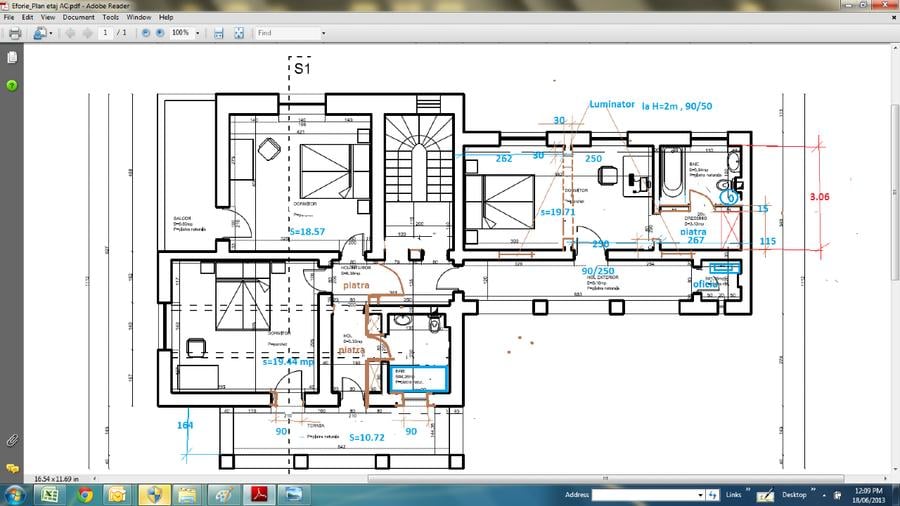Open the Tools menu
900x506 pixels.
coord(110,17)
